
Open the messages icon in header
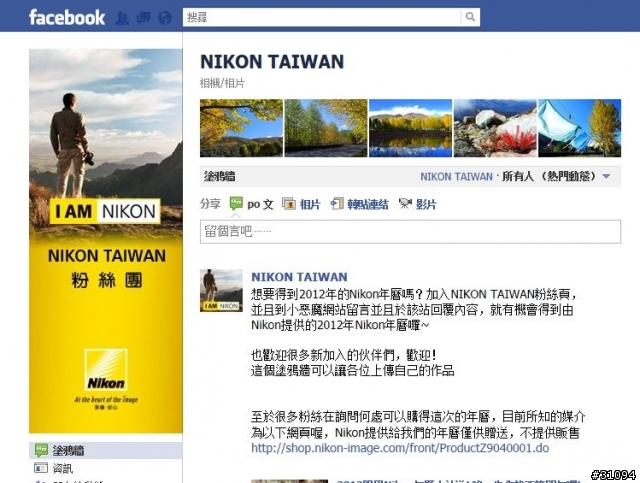coord(143,18)
